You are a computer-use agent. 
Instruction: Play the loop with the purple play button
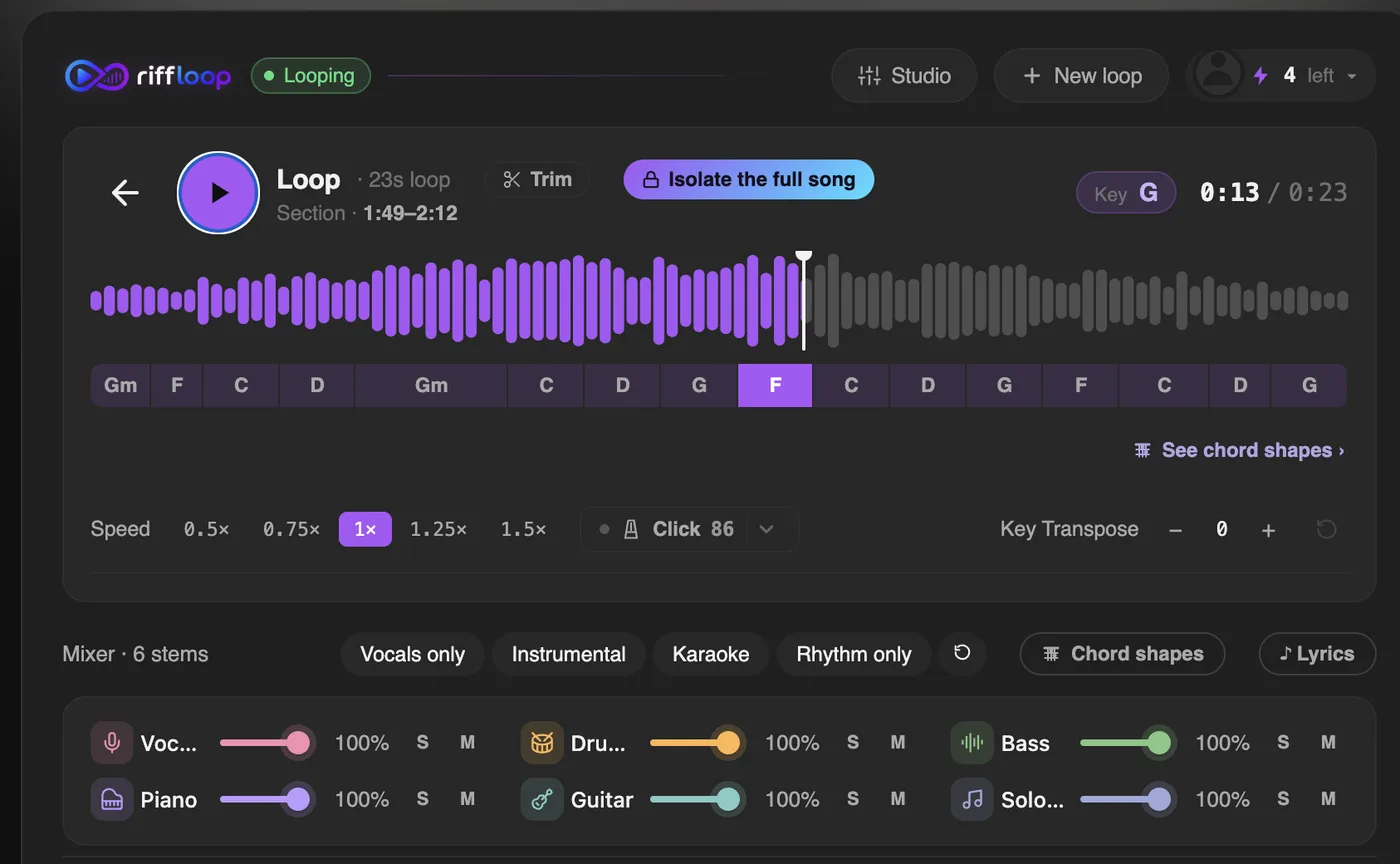point(218,193)
